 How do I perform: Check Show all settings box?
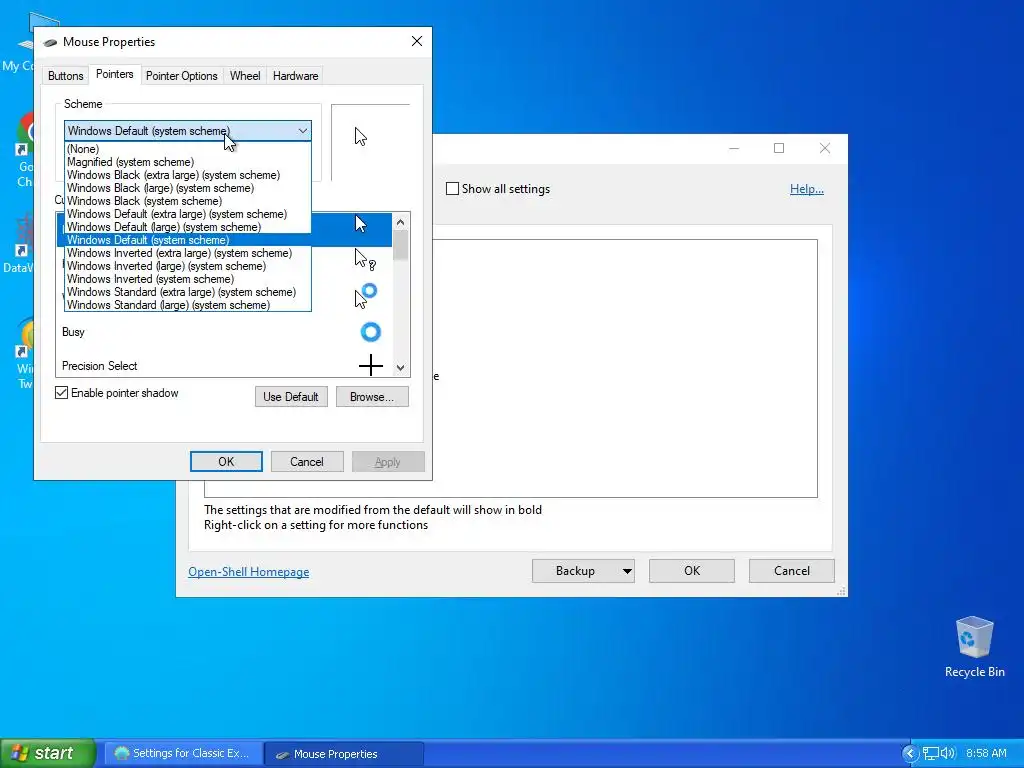pyautogui.click(x=452, y=189)
